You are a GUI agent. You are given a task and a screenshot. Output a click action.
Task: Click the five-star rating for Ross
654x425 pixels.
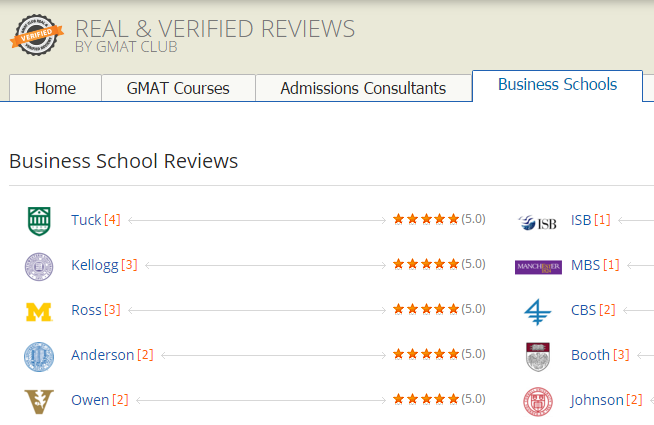(x=426, y=309)
